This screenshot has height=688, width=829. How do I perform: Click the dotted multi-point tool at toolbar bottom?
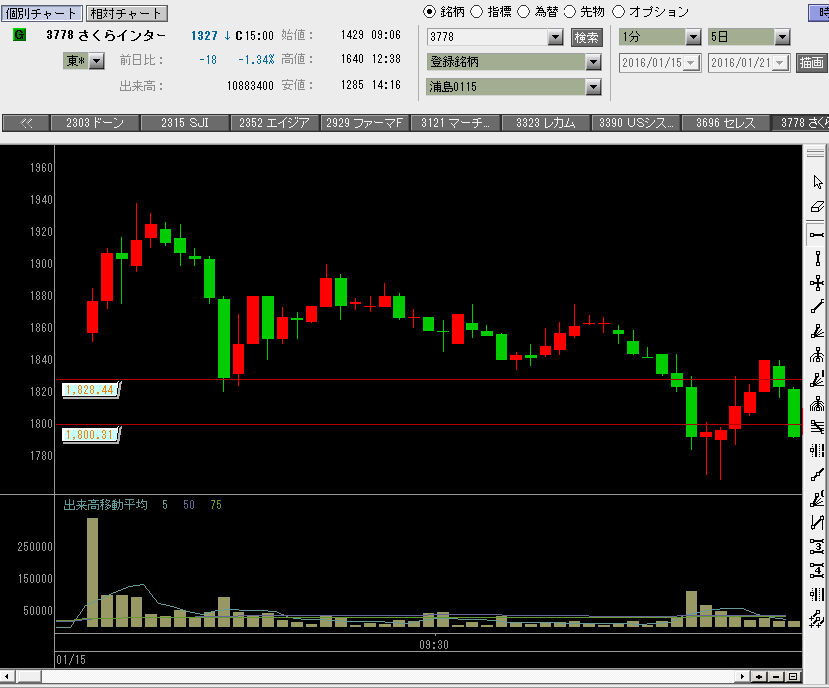click(x=817, y=619)
